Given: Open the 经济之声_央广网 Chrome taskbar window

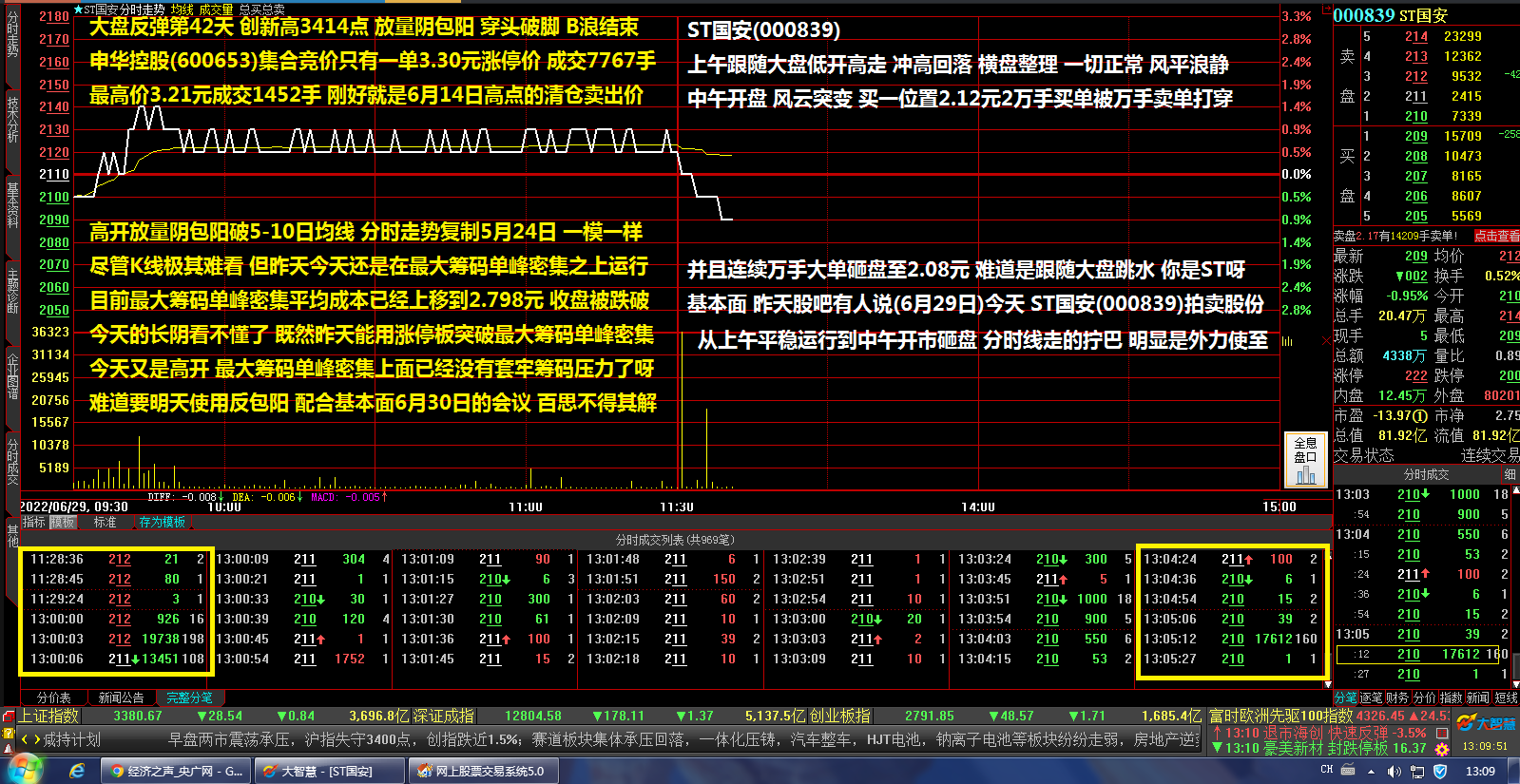Looking at the screenshot, I should point(176,771).
